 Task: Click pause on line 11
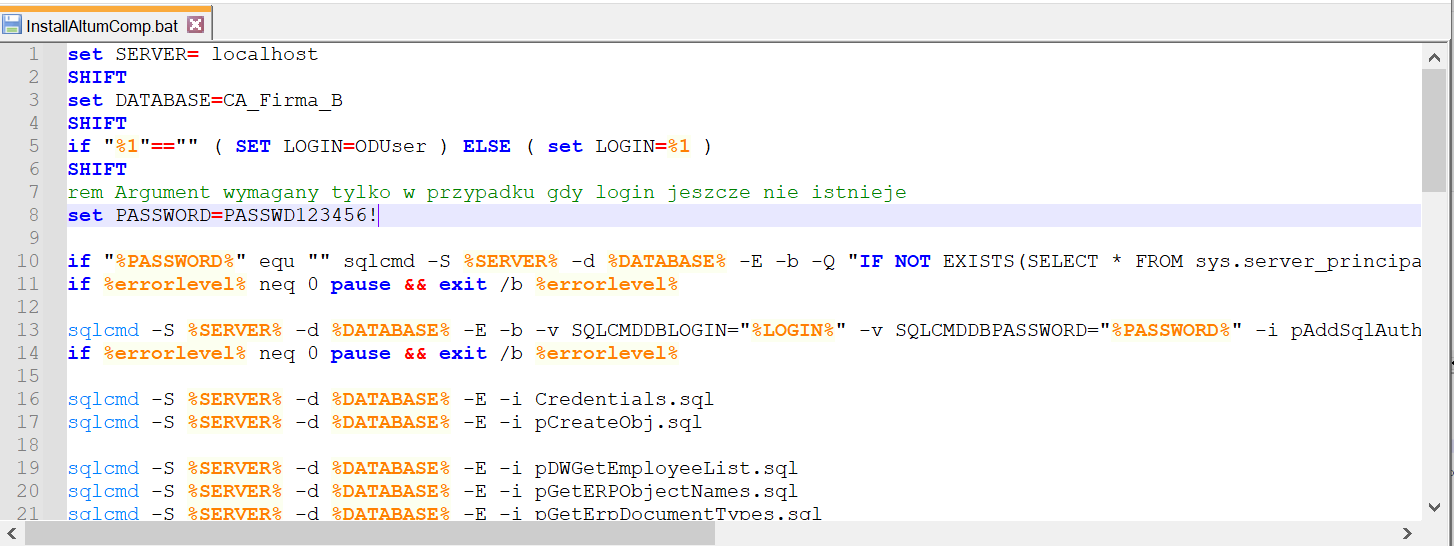point(361,284)
